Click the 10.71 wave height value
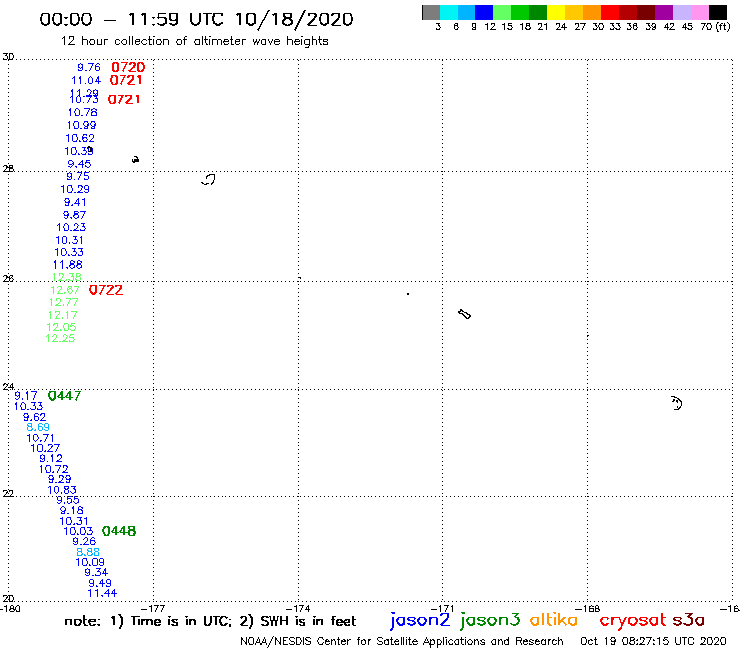 [41, 438]
